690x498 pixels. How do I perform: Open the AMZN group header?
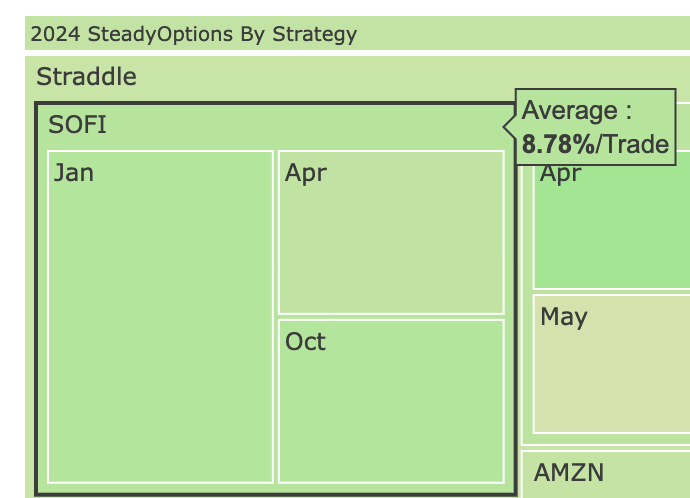click(606, 473)
